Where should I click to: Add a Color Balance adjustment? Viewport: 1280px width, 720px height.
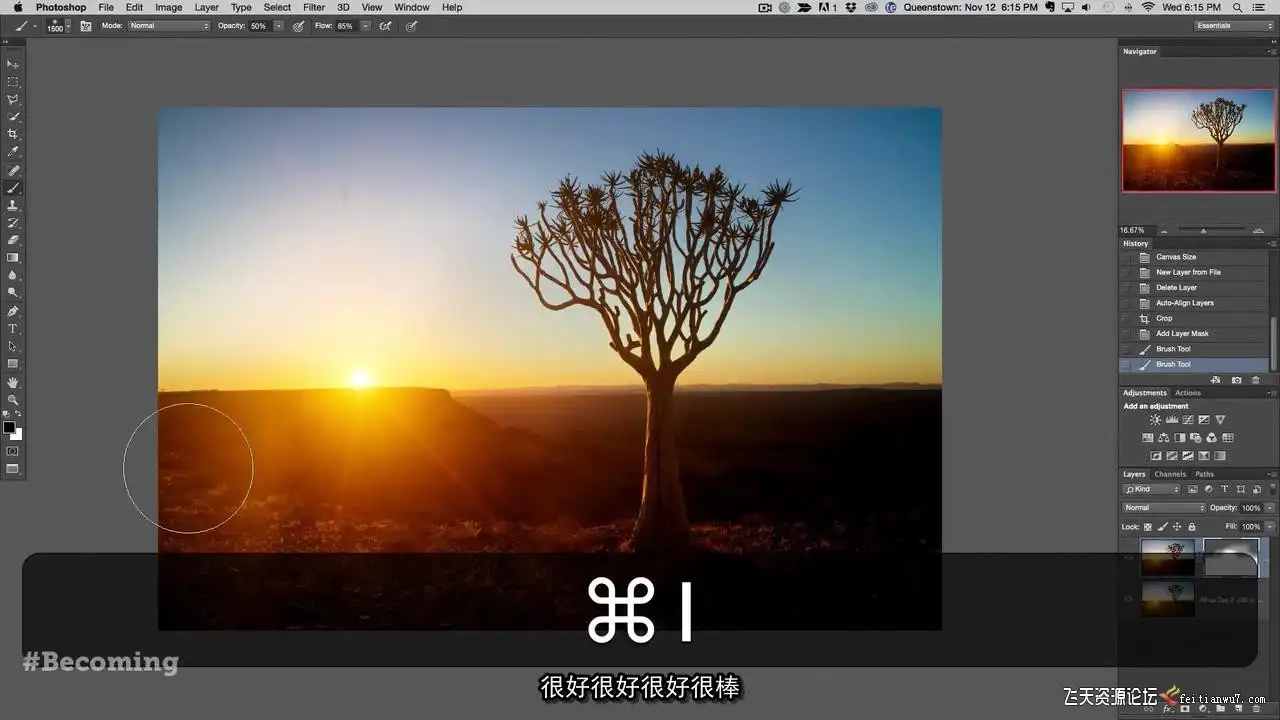[1164, 438]
